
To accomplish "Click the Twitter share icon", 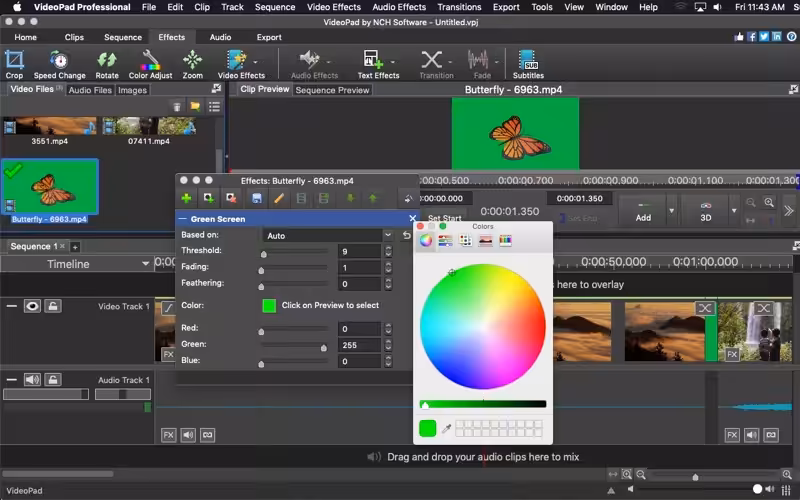I will click(764, 37).
